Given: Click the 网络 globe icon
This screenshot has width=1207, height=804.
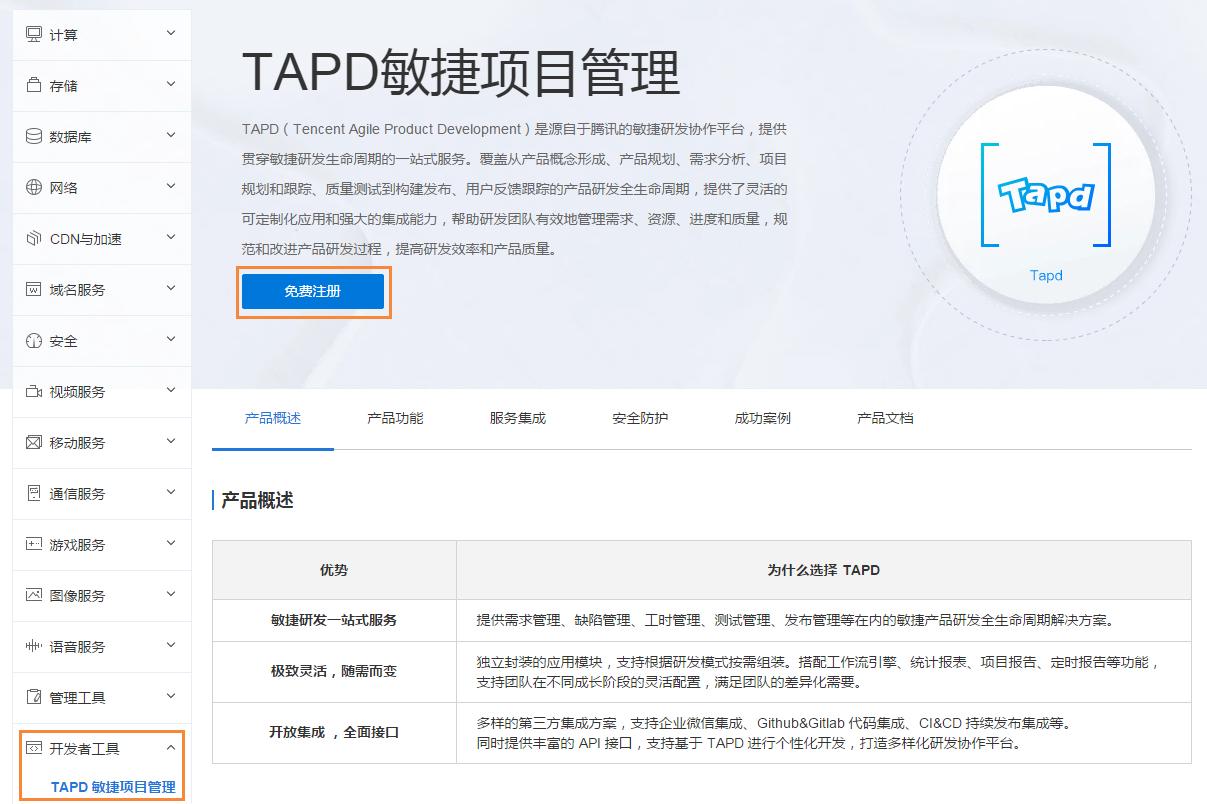Looking at the screenshot, I should click(x=33, y=187).
